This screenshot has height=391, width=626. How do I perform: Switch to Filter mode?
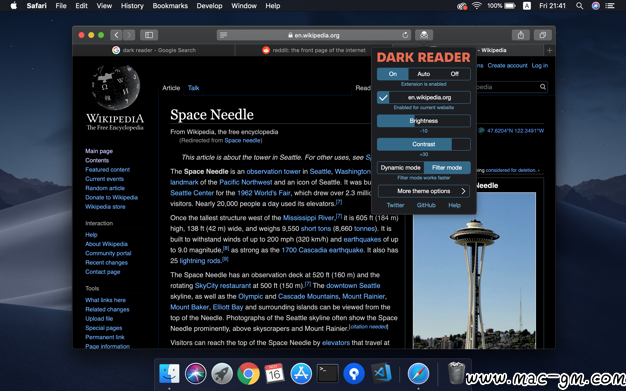(x=447, y=168)
